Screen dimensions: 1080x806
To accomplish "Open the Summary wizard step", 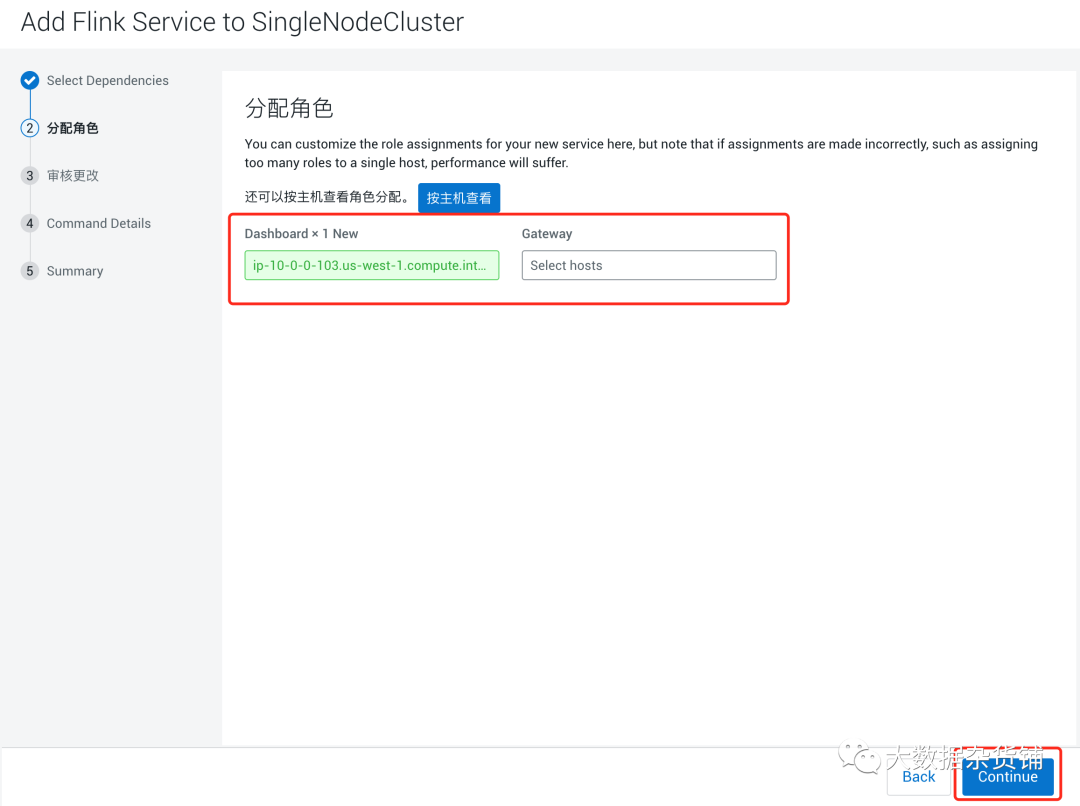I will coord(75,271).
